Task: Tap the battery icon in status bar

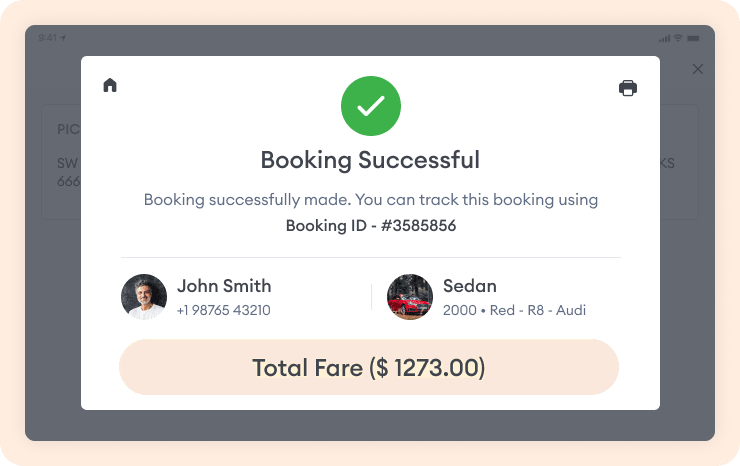Action: tap(693, 38)
